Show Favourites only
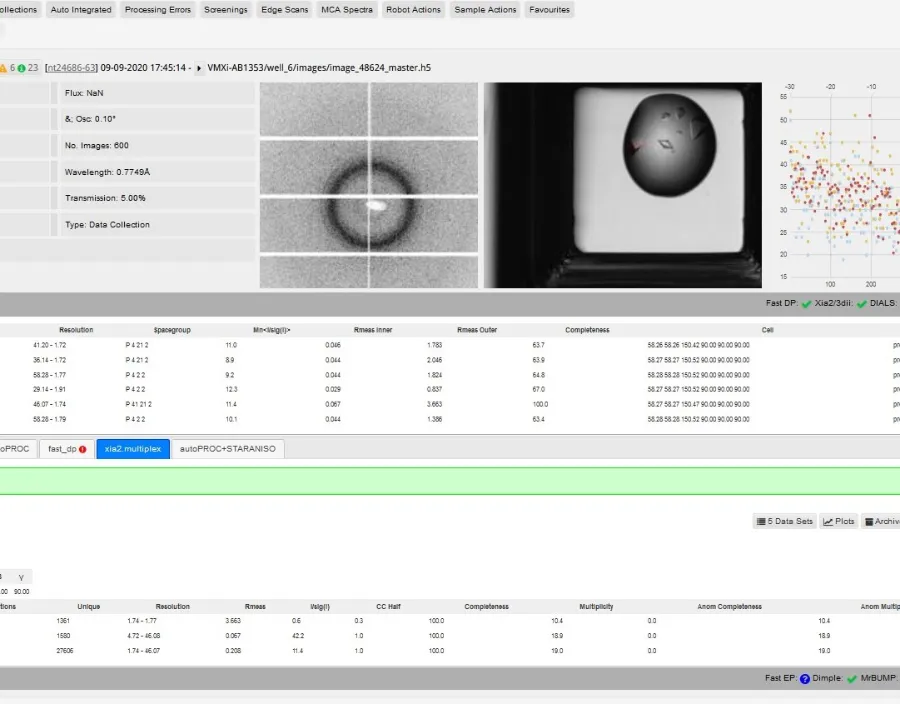The image size is (900, 704). [549, 10]
